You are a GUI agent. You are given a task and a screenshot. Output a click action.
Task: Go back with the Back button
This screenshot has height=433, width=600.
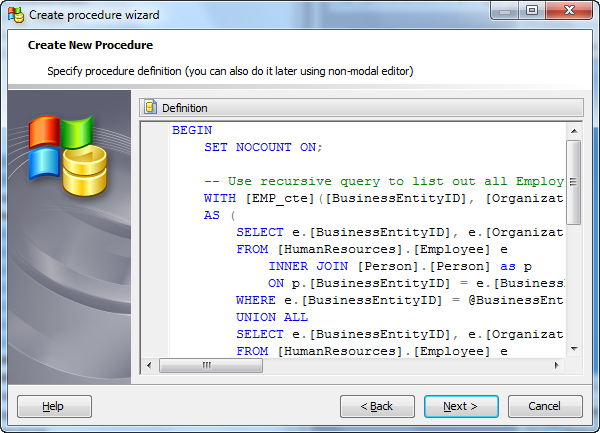377,406
